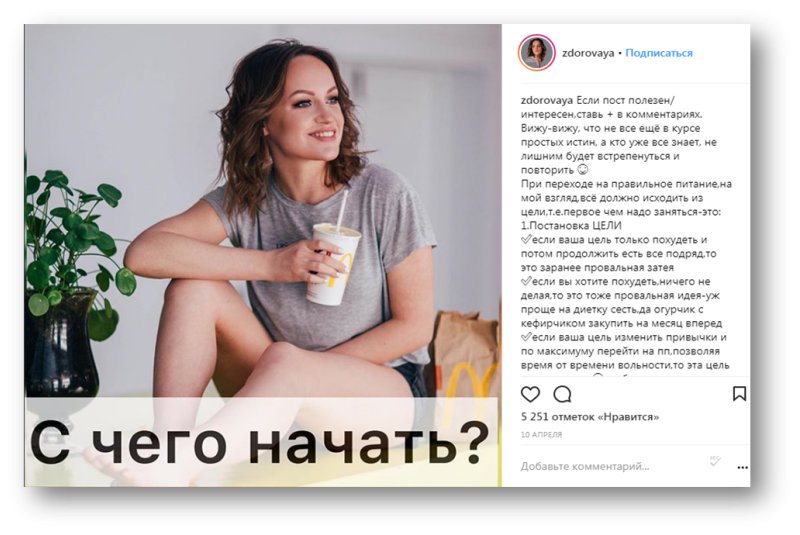Open comments via the speech bubble icon
800x535 pixels.
(x=562, y=394)
